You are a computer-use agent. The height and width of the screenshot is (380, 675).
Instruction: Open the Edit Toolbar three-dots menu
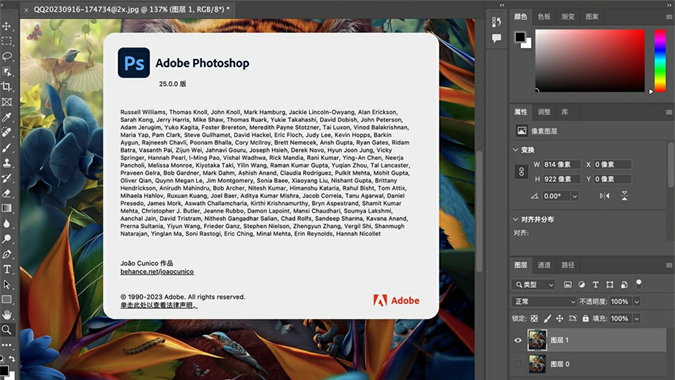click(7, 345)
